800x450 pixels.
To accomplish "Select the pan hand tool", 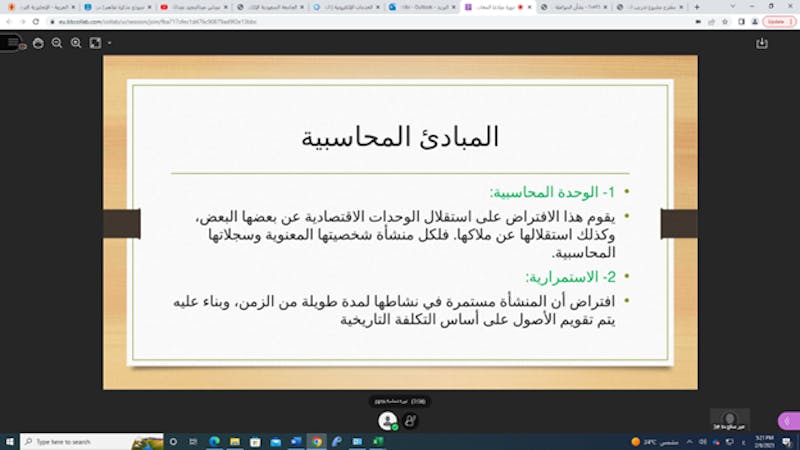I will [38, 43].
